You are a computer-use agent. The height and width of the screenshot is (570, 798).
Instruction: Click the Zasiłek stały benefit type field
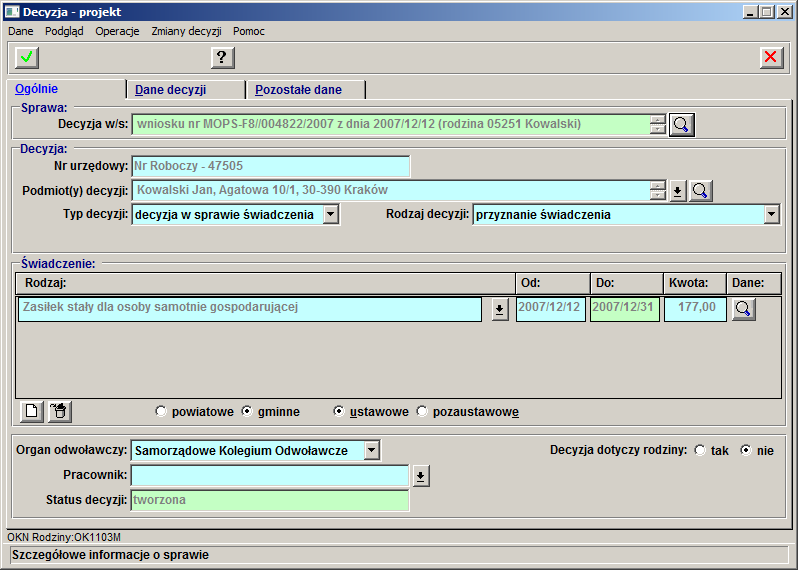pos(249,309)
